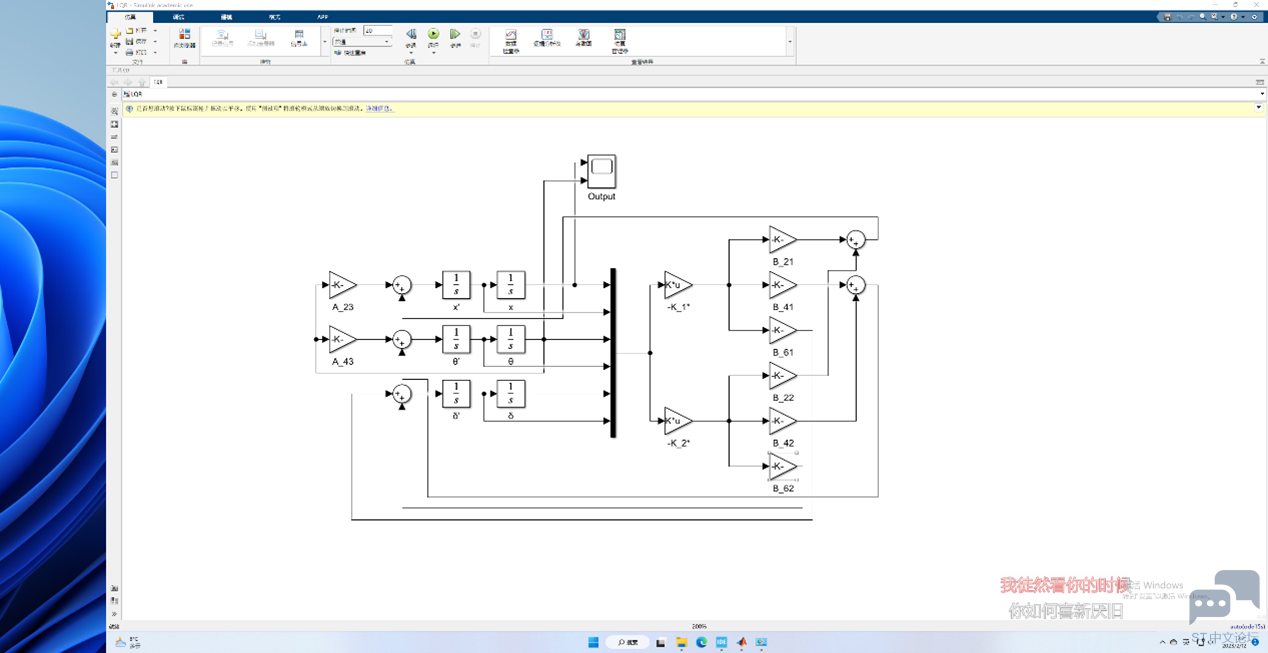
Task: Expand the Prepare gallery dropdown arrow
Action: click(325, 42)
